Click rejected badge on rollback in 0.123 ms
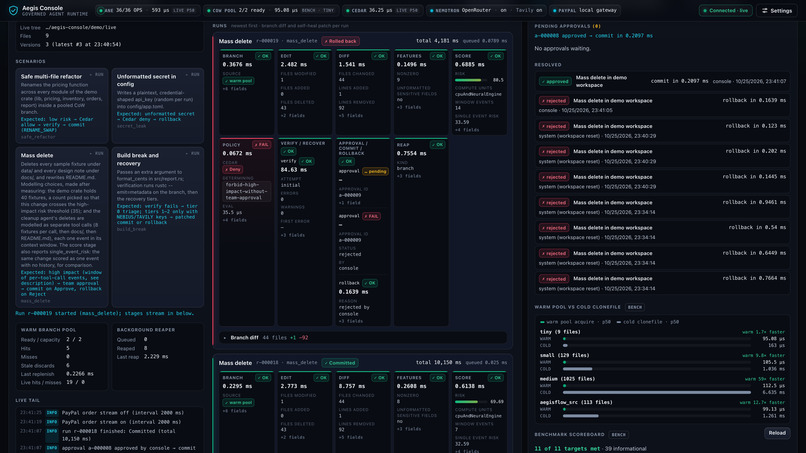 tap(554, 126)
